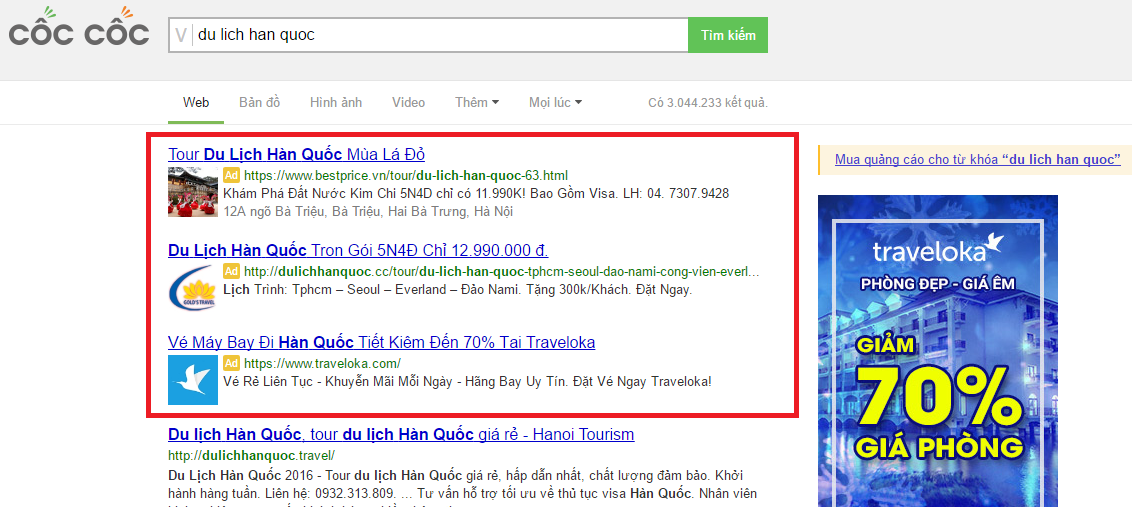Open the dulichhanquoc.travel URL

click(251, 455)
